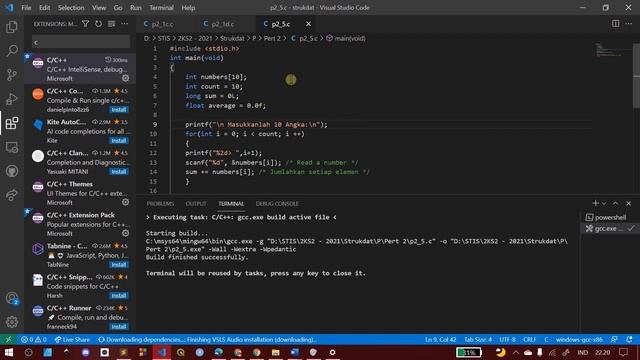The image size is (640, 360).
Task: Open notifications bell in status bar
Action: (629, 340)
